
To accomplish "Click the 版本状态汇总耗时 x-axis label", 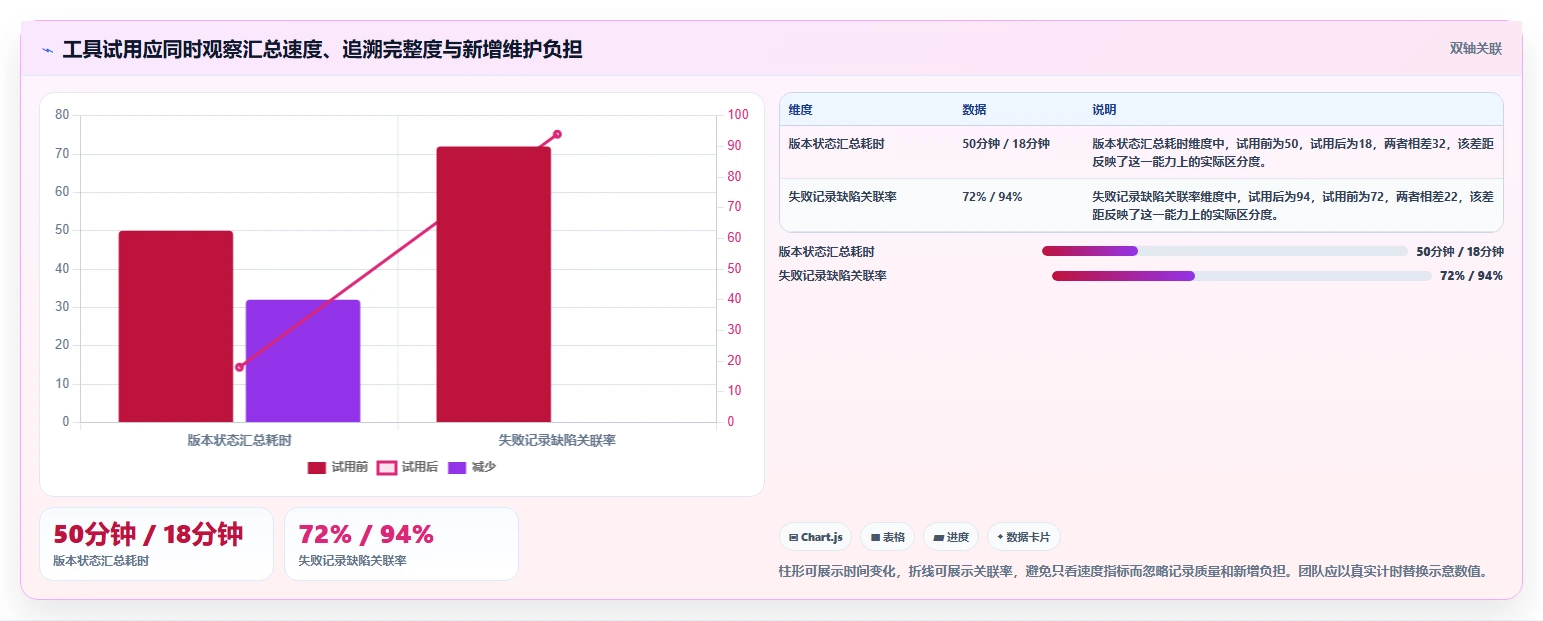I will 240,440.
